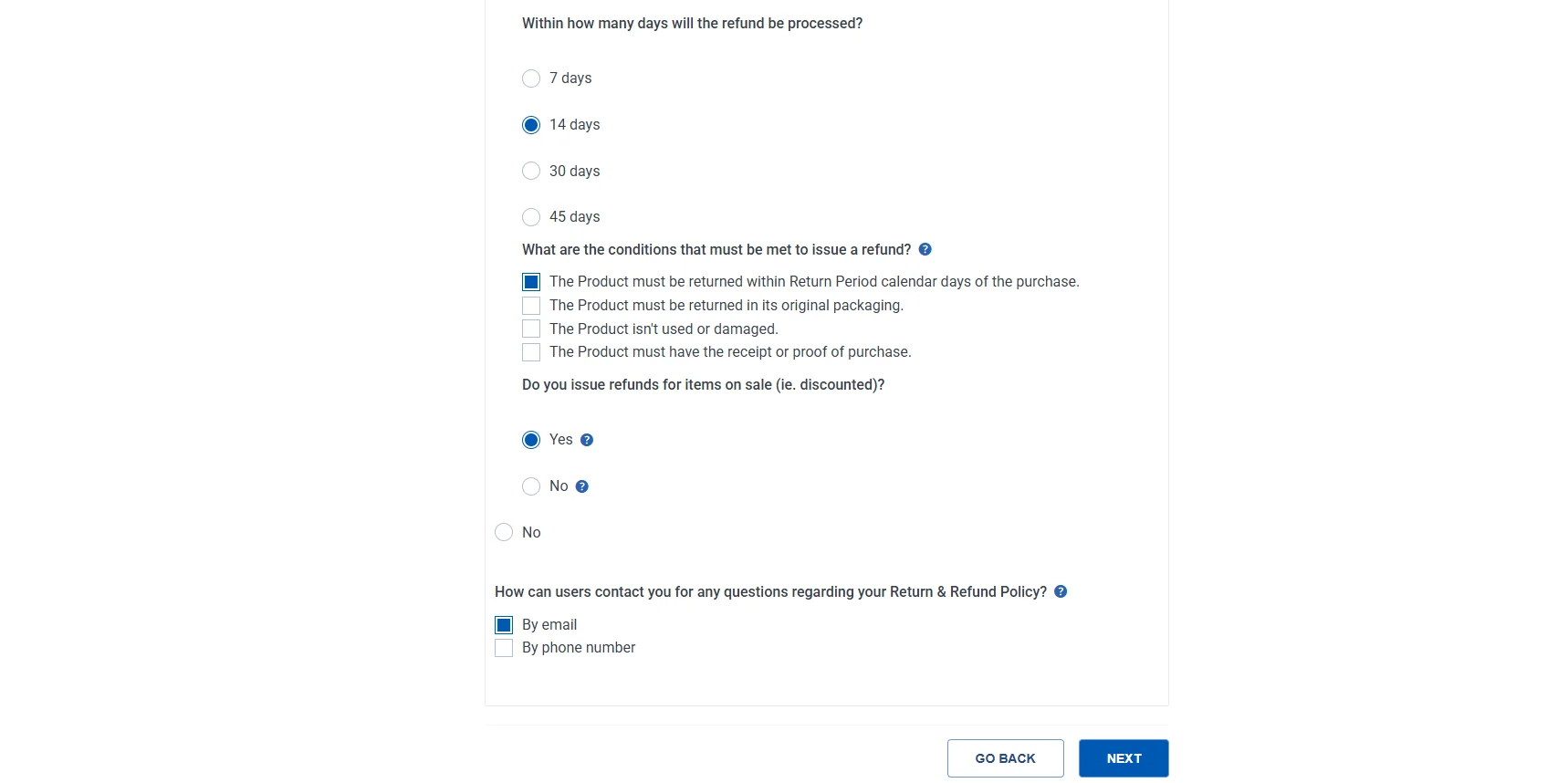Image resolution: width=1568 pixels, height=783 pixels.
Task: Select the 30 days option
Action: [x=531, y=171]
